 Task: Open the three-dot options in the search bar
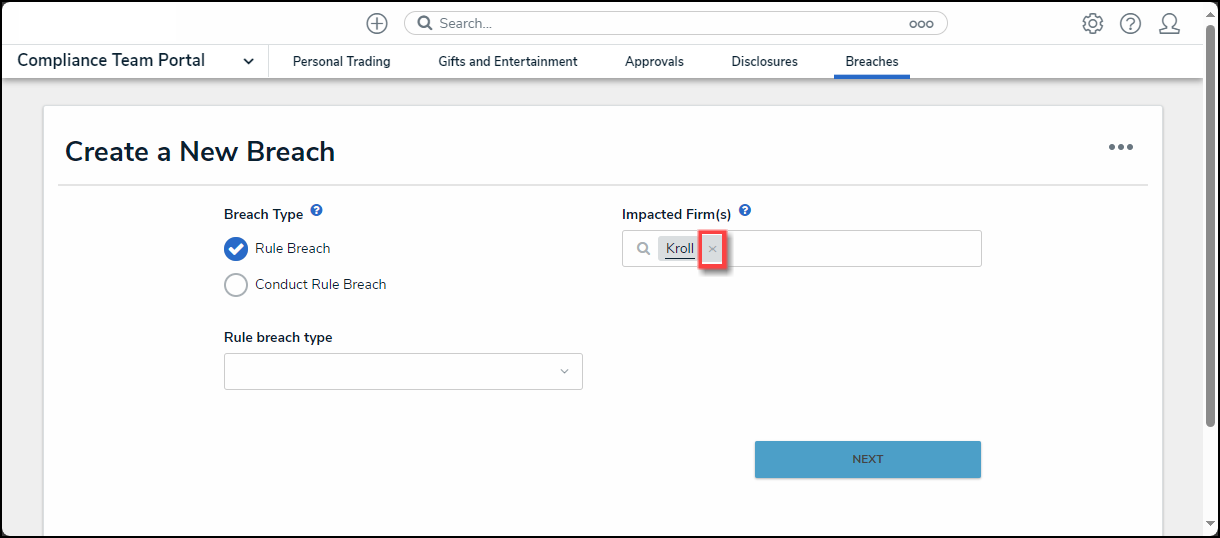tap(920, 24)
